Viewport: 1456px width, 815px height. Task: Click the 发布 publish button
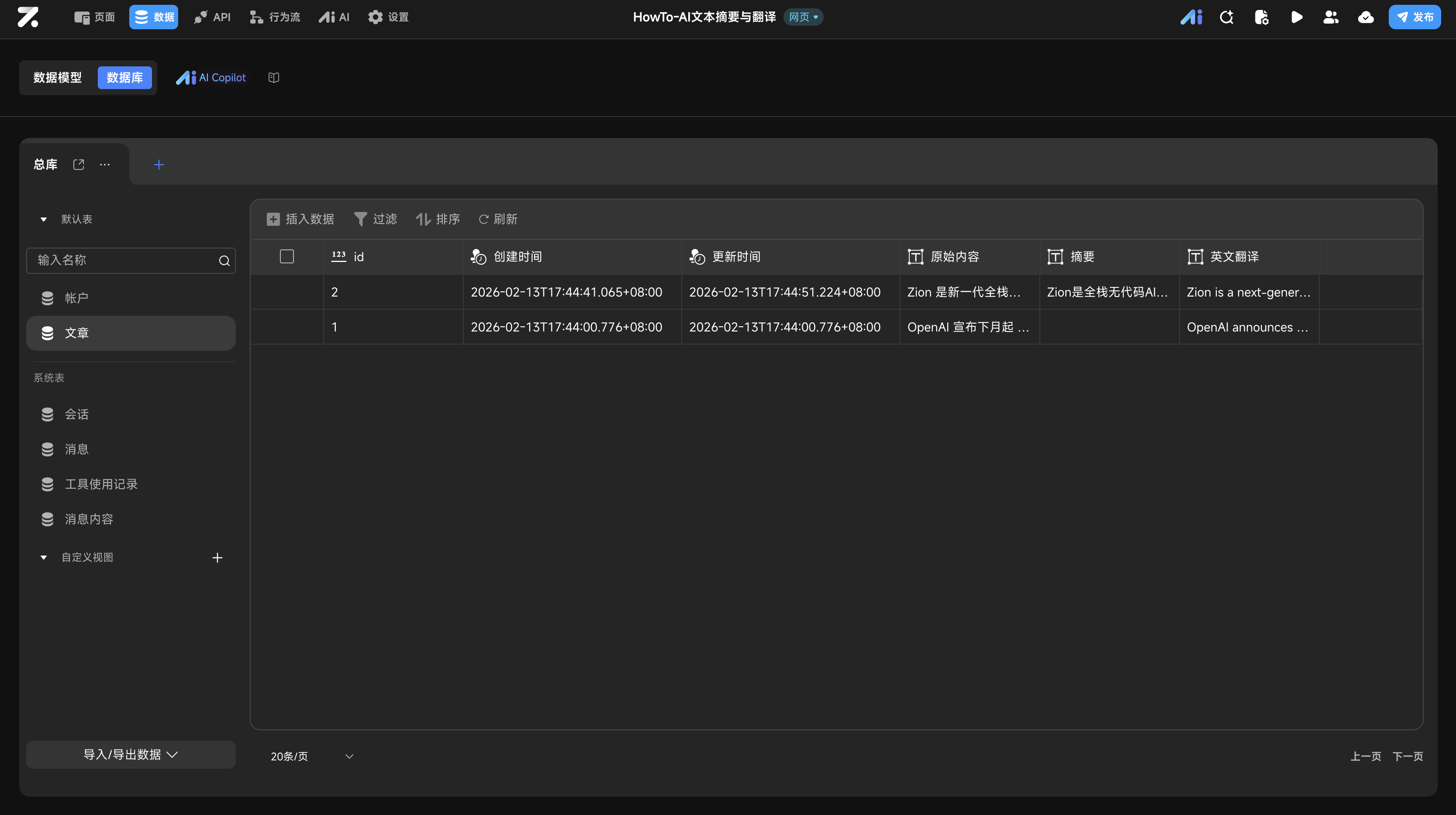[1414, 17]
